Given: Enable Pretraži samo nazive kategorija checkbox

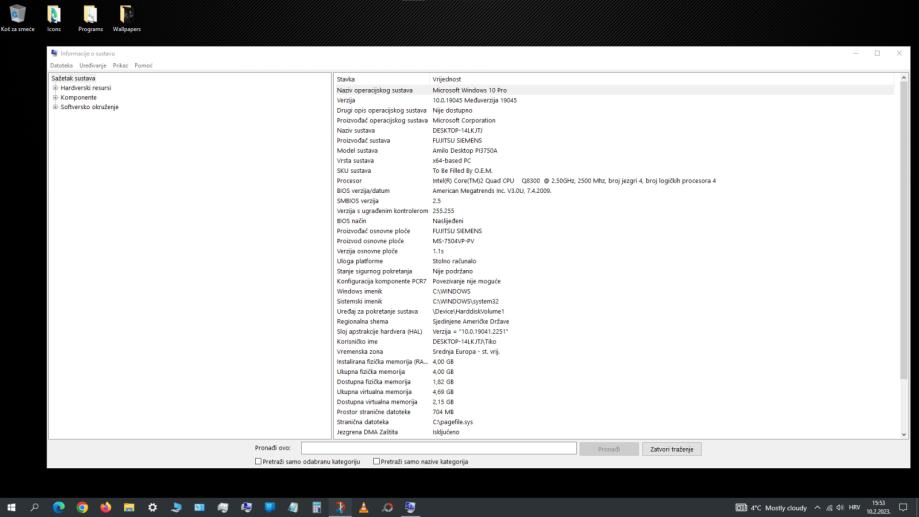Looking at the screenshot, I should (x=376, y=461).
